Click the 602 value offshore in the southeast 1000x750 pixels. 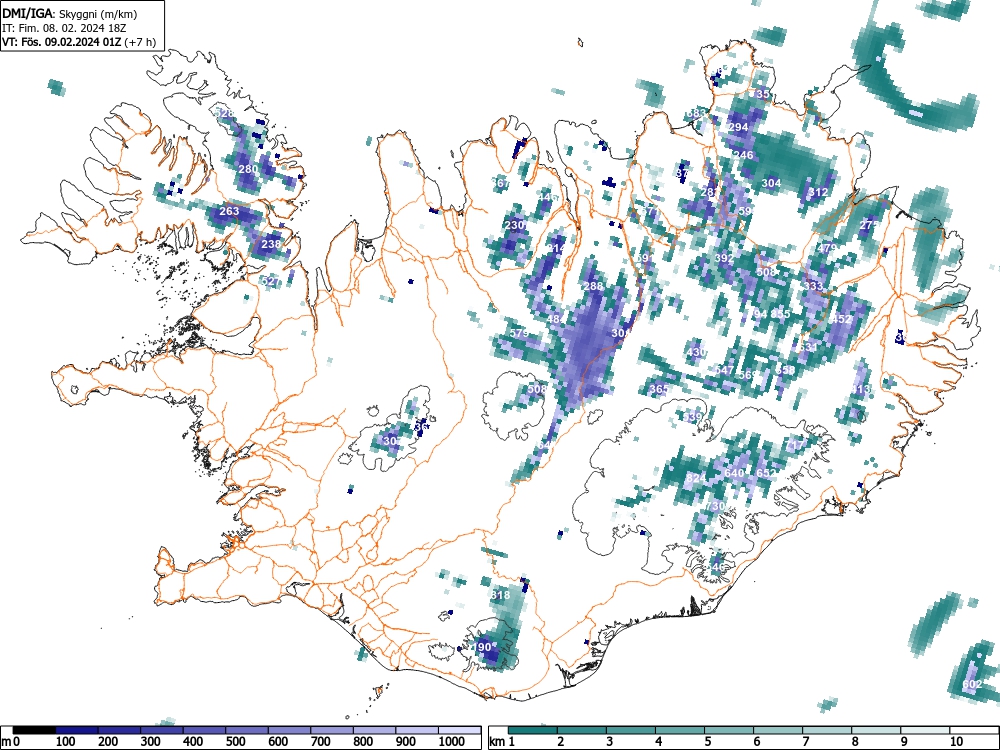972,684
